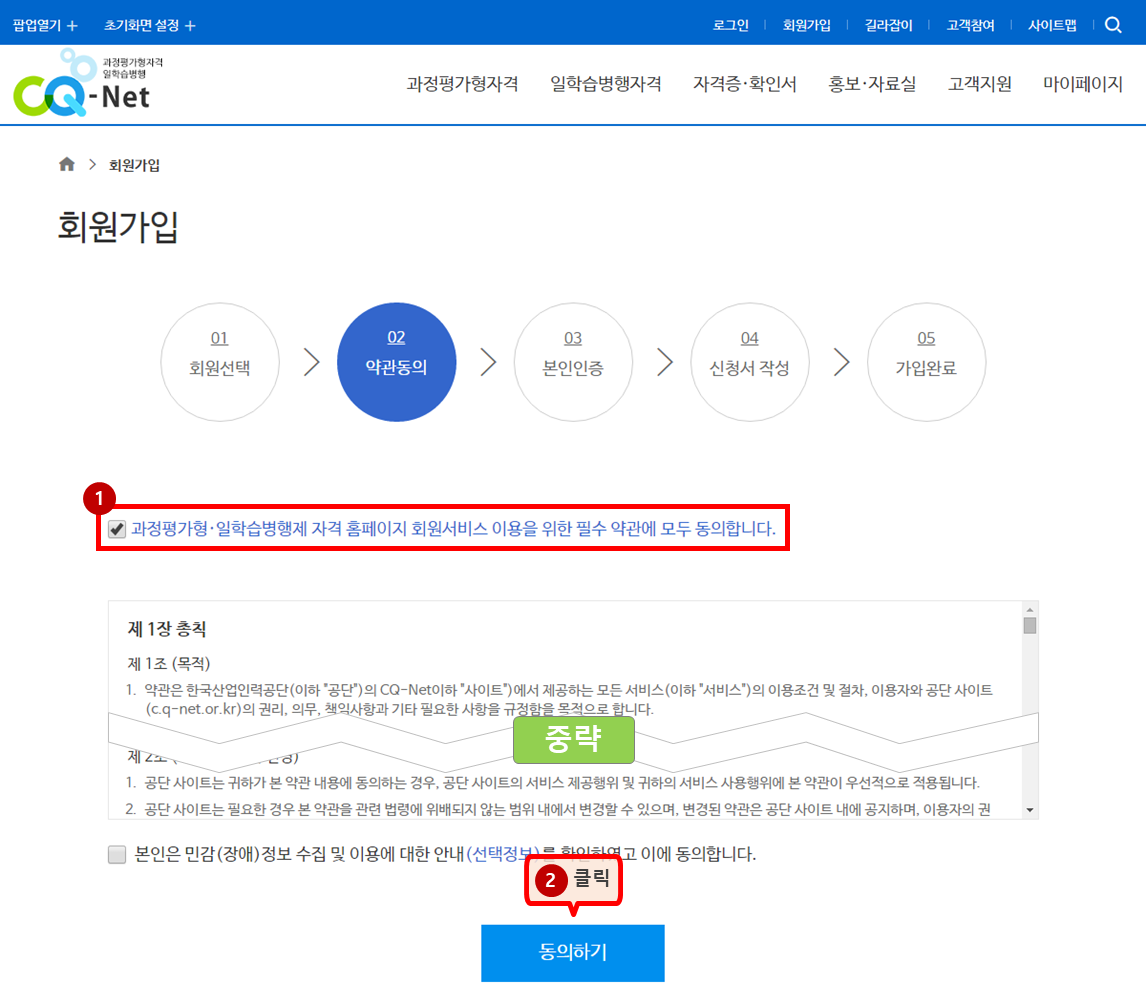Click the 초기화면 설정 text
Screen dimensions: 1146x1002
click(141, 26)
